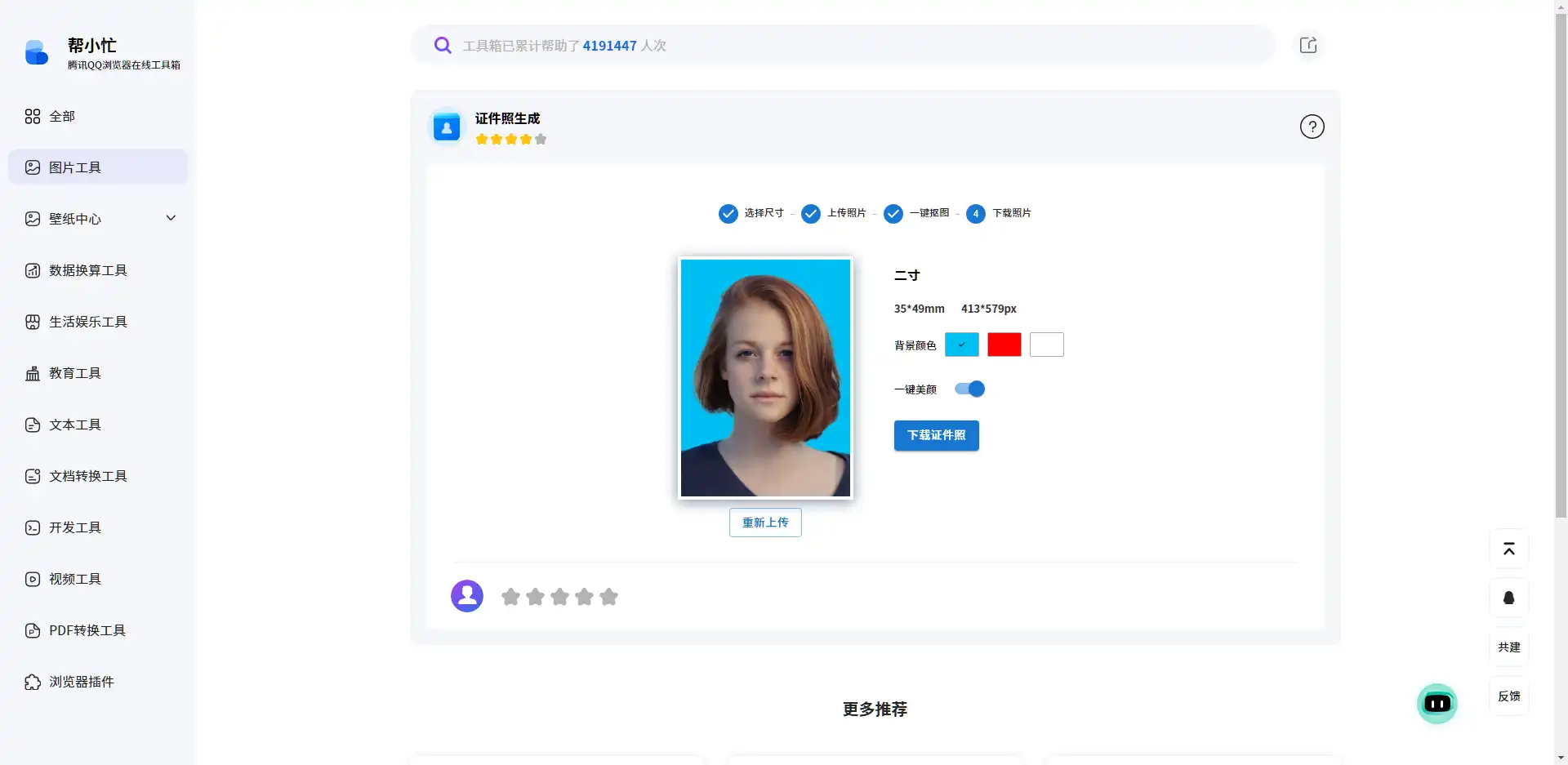Click the 下载证件照 button

[937, 435]
